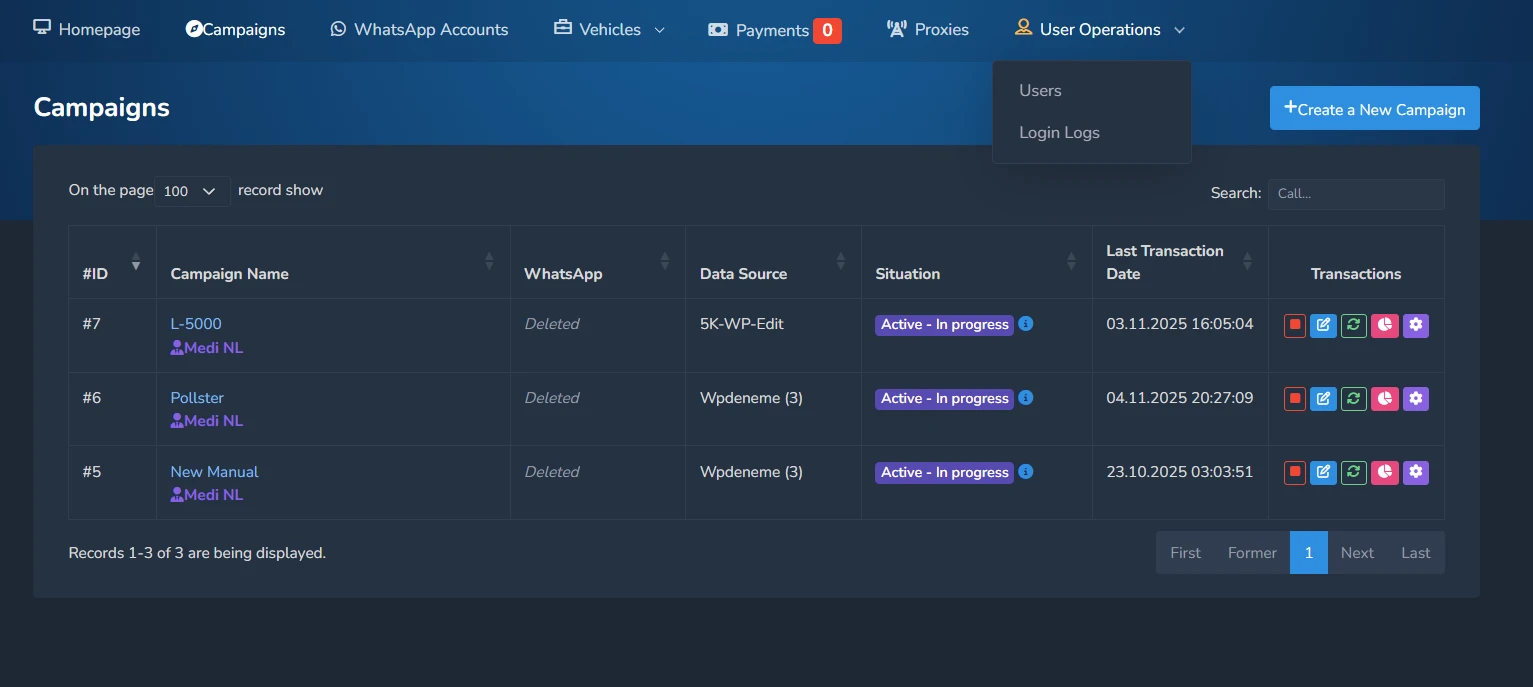The height and width of the screenshot is (687, 1533).
Task: Click the edit icon for Pollster campaign
Action: click(1323, 399)
